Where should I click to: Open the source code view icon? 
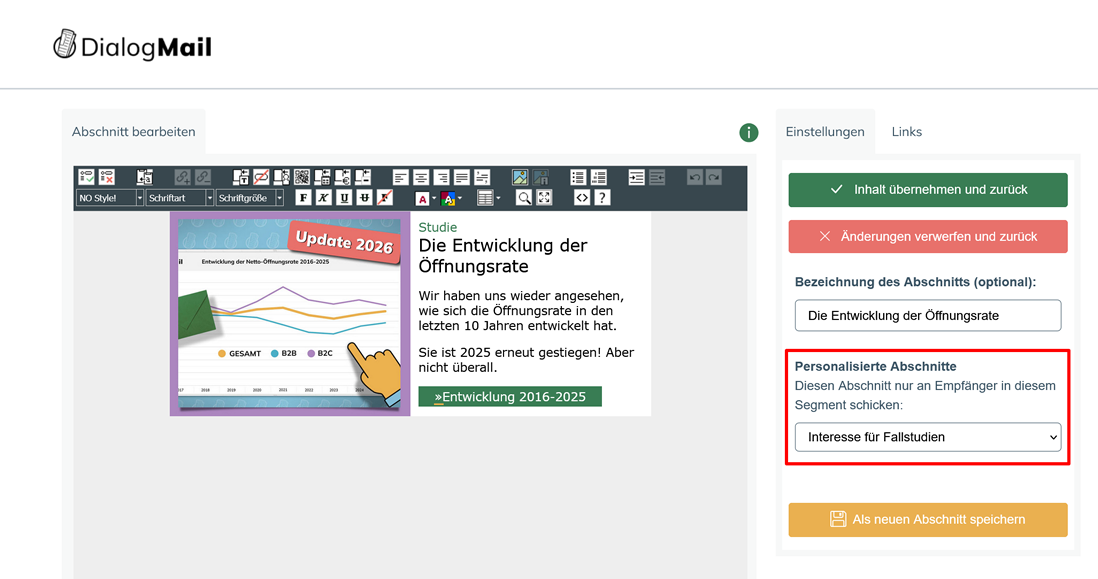pos(581,198)
